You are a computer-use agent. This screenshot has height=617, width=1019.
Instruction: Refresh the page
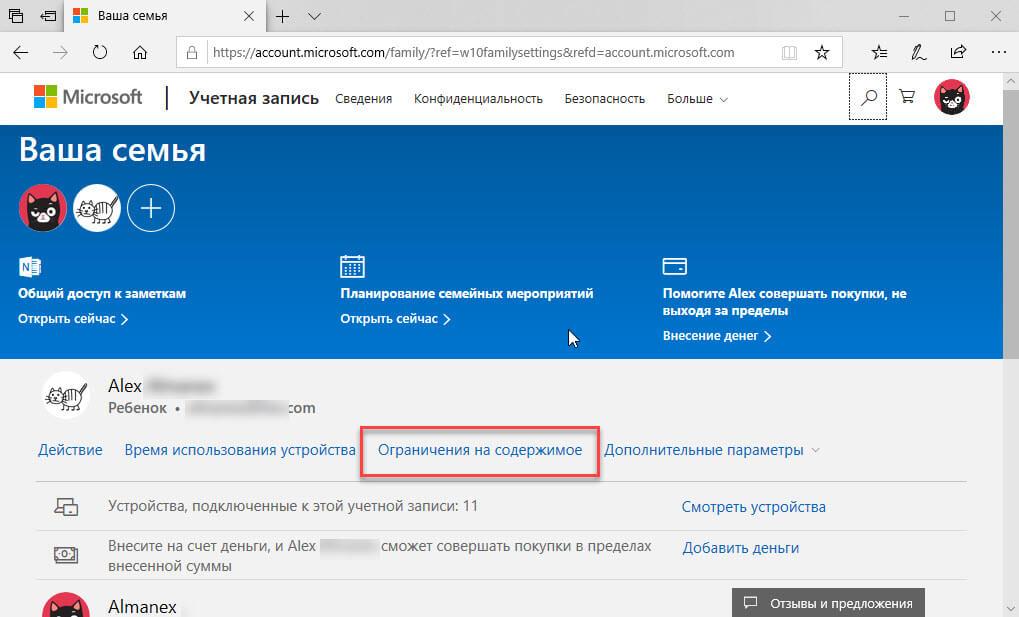[x=99, y=52]
